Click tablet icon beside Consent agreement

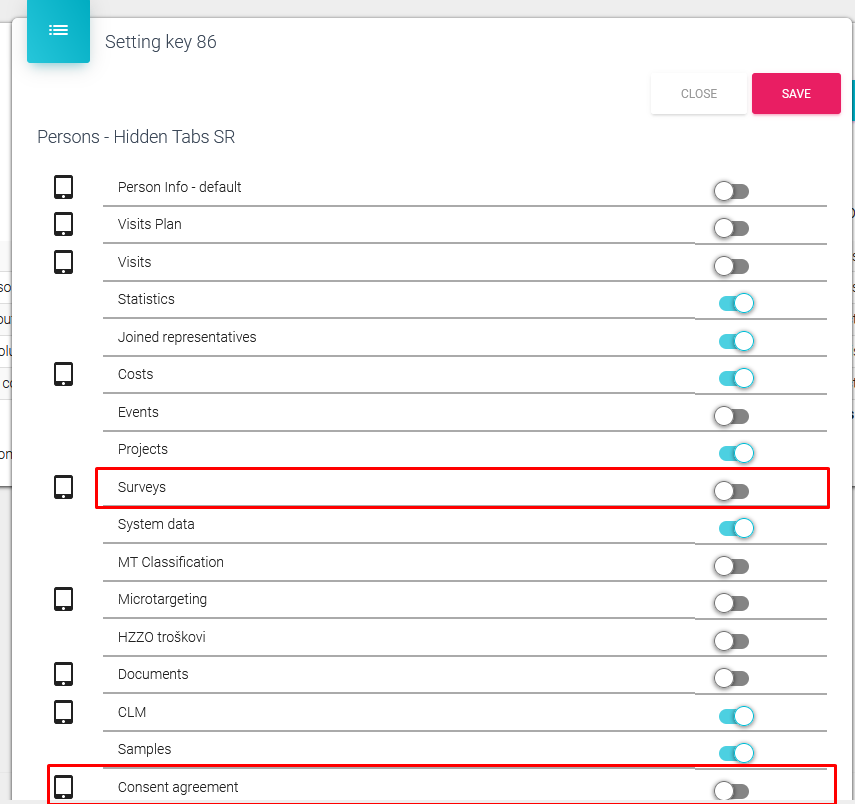tap(63, 787)
